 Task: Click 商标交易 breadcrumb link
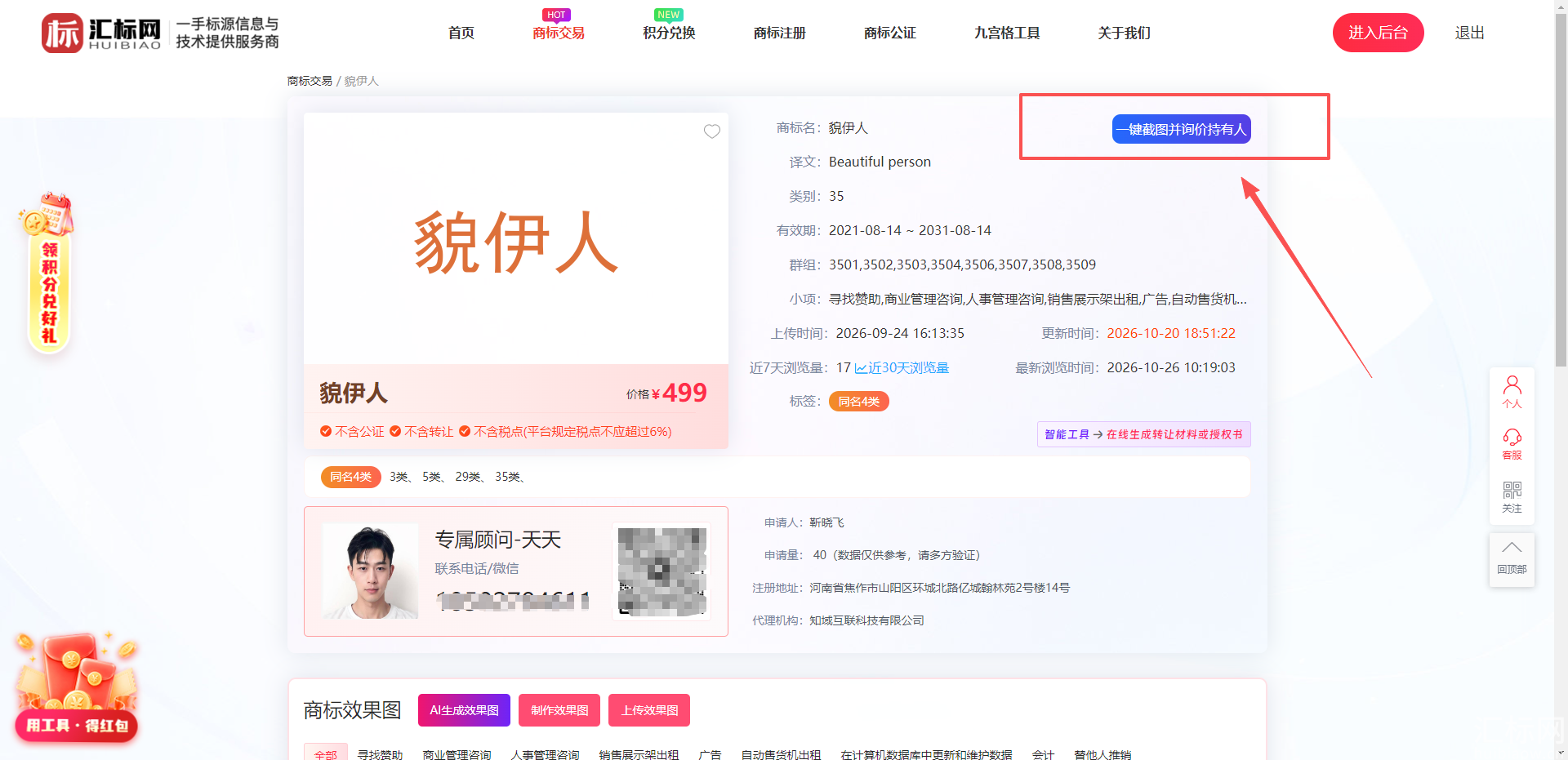pos(310,81)
